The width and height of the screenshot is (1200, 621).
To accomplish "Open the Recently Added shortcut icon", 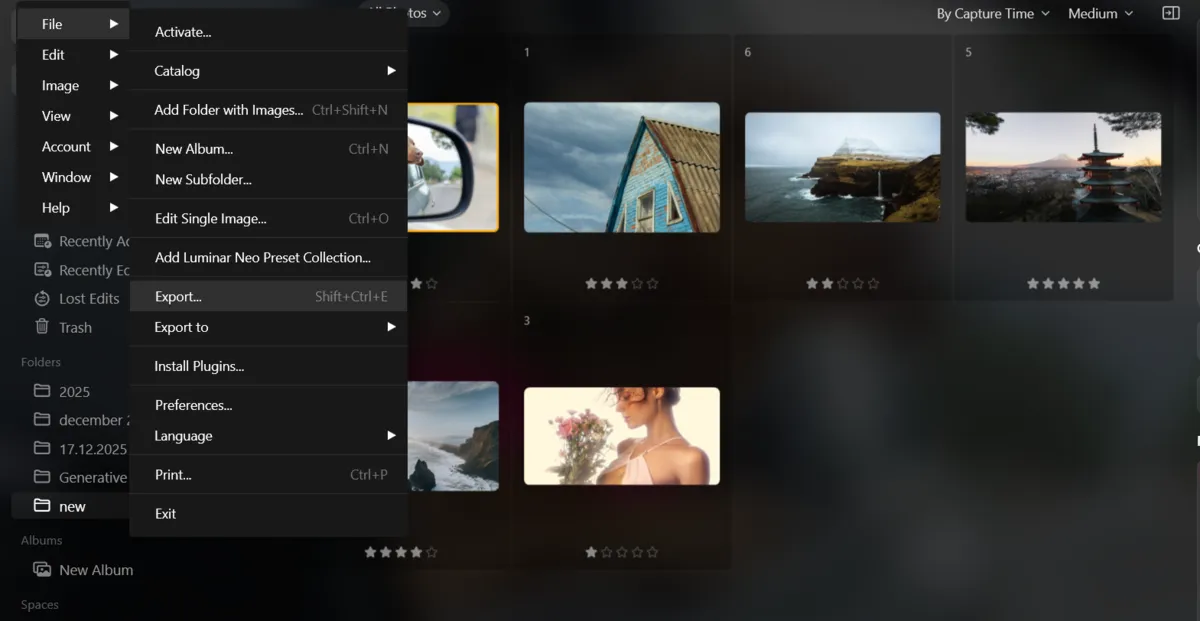I will pos(44,240).
